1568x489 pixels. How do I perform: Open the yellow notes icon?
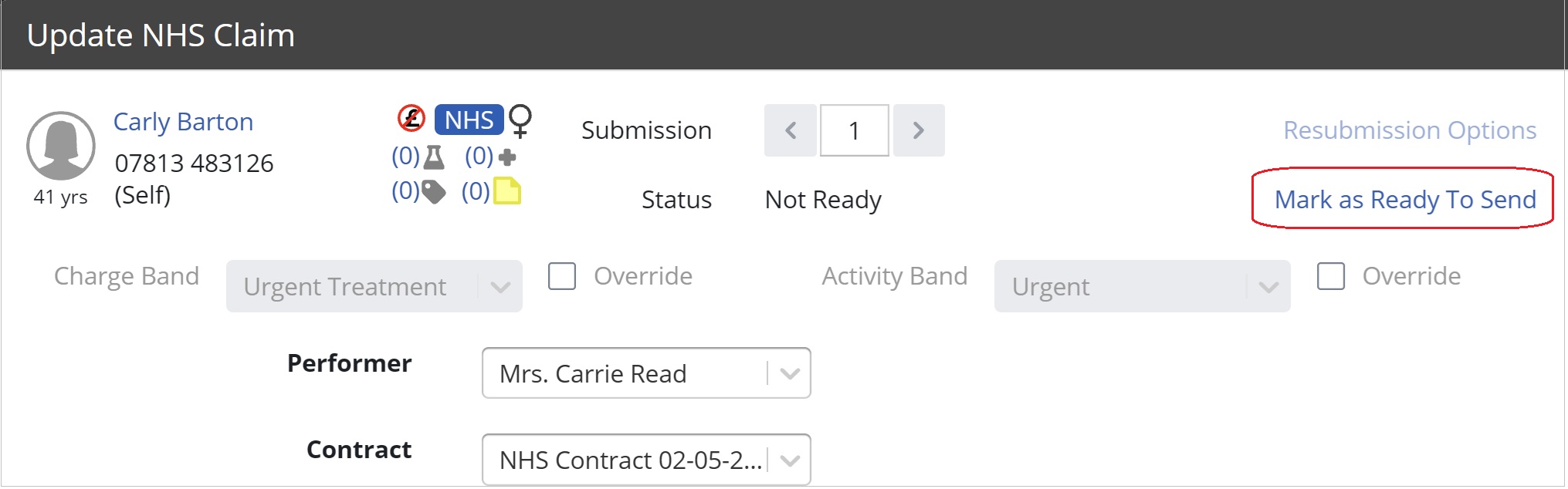pos(508,192)
